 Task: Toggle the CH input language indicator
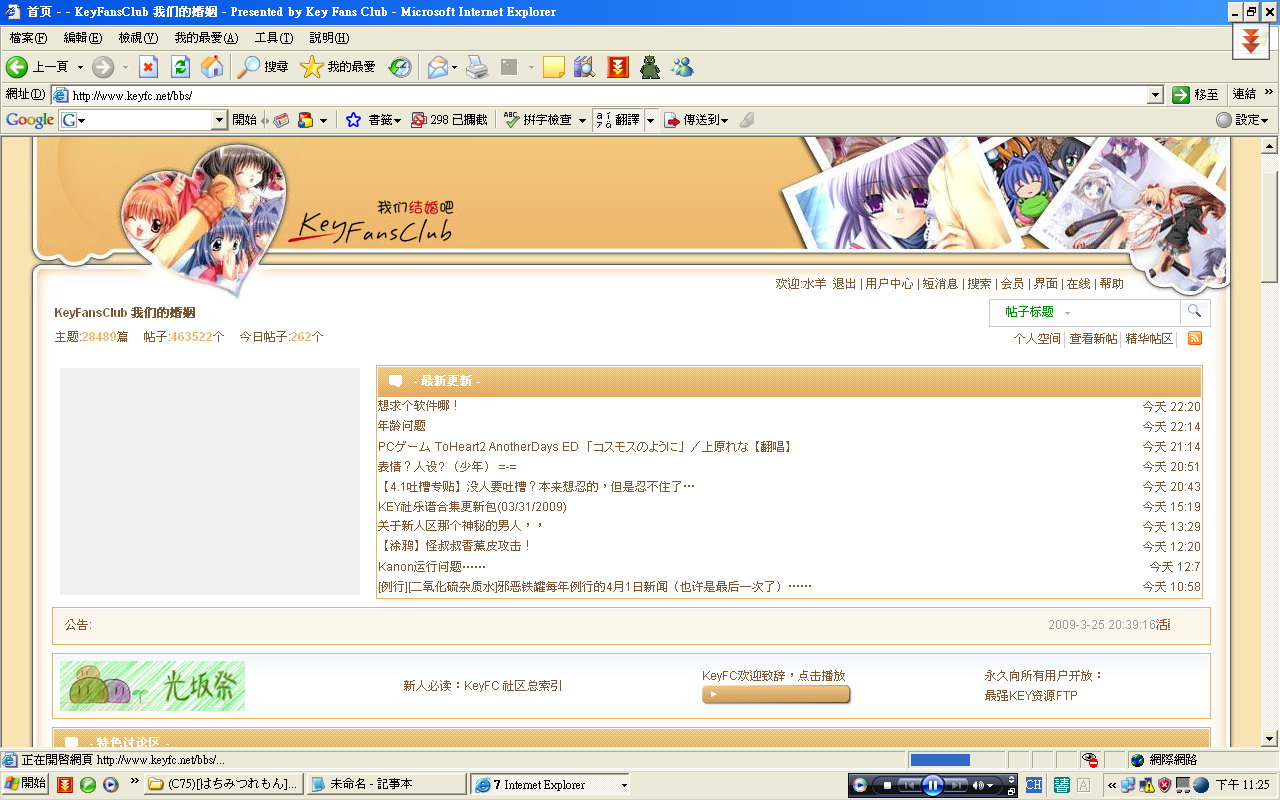pyautogui.click(x=1033, y=785)
